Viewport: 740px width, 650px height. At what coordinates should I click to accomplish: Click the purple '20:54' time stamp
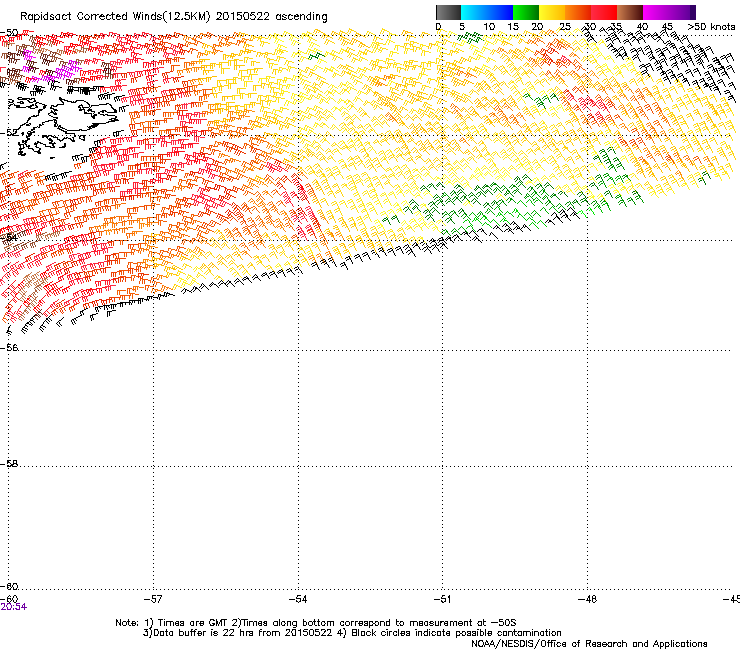click(14, 607)
